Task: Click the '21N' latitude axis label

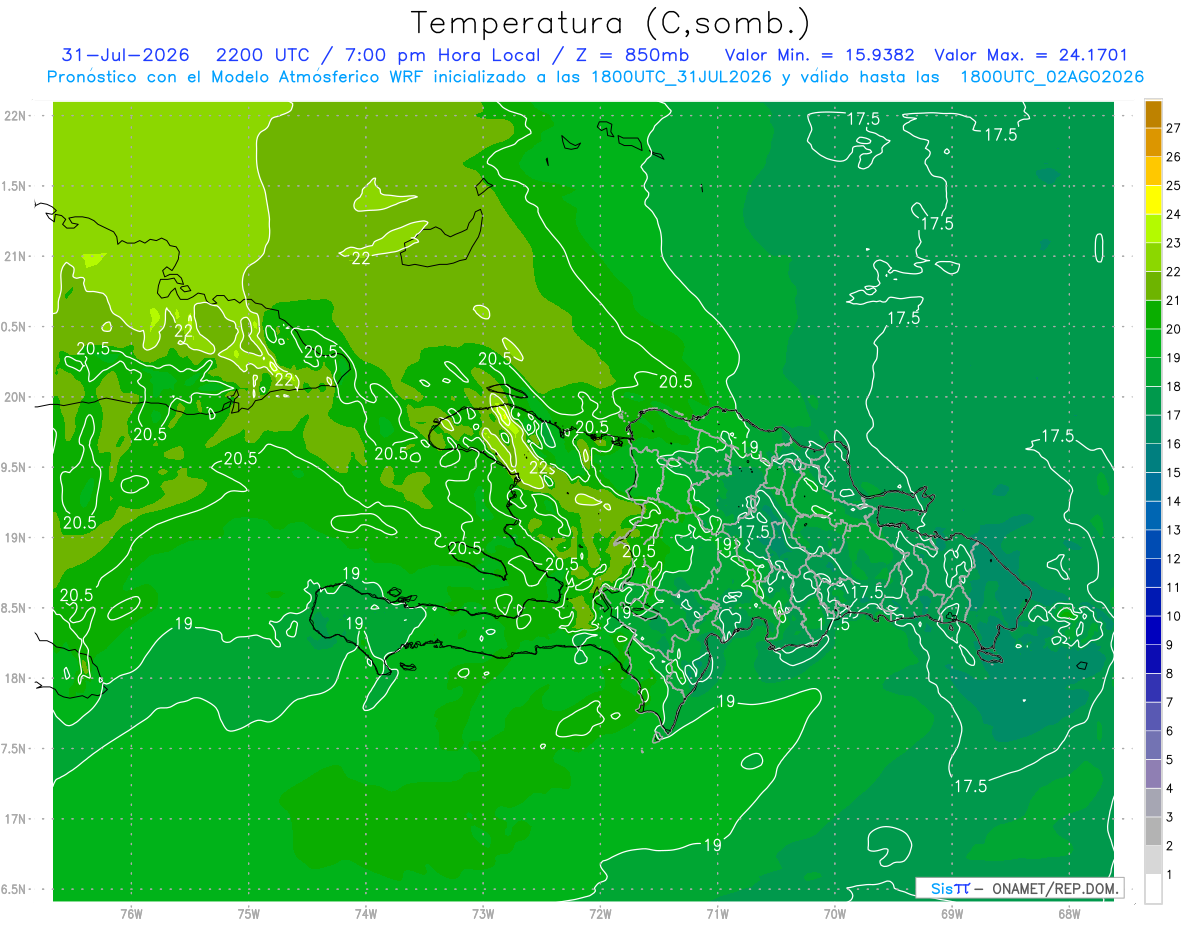Action: tap(15, 256)
